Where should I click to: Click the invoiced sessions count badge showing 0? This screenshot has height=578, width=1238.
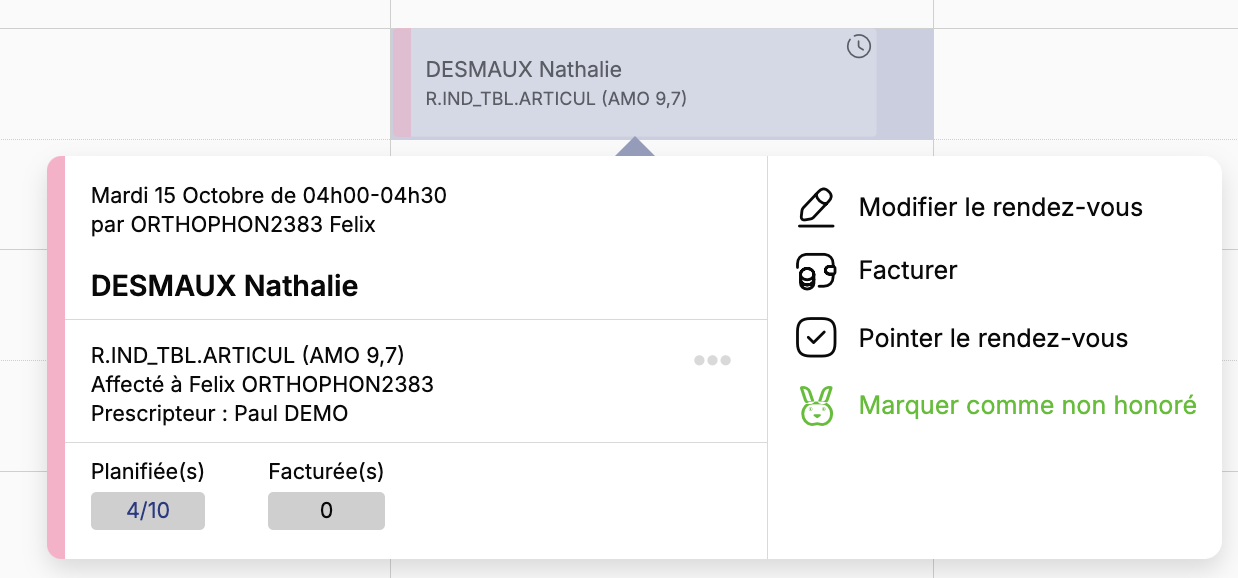coord(326,511)
